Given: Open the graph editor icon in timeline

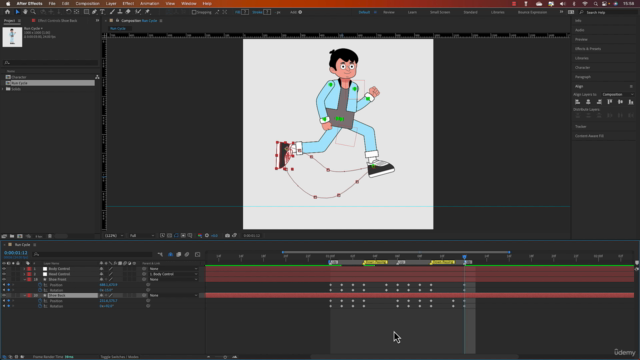Looking at the screenshot, I should point(198,254).
